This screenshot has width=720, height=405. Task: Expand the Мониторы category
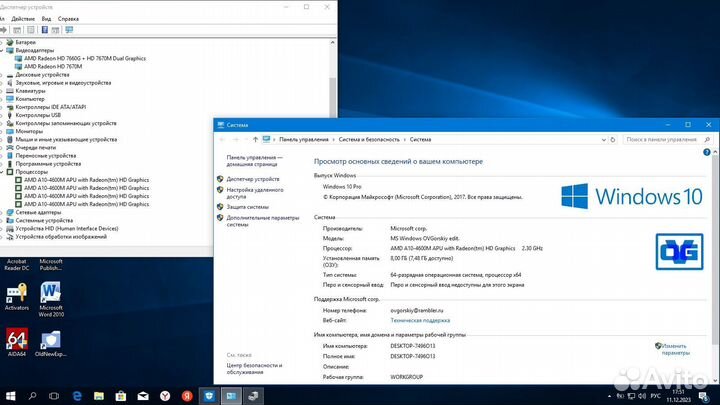click(1, 131)
